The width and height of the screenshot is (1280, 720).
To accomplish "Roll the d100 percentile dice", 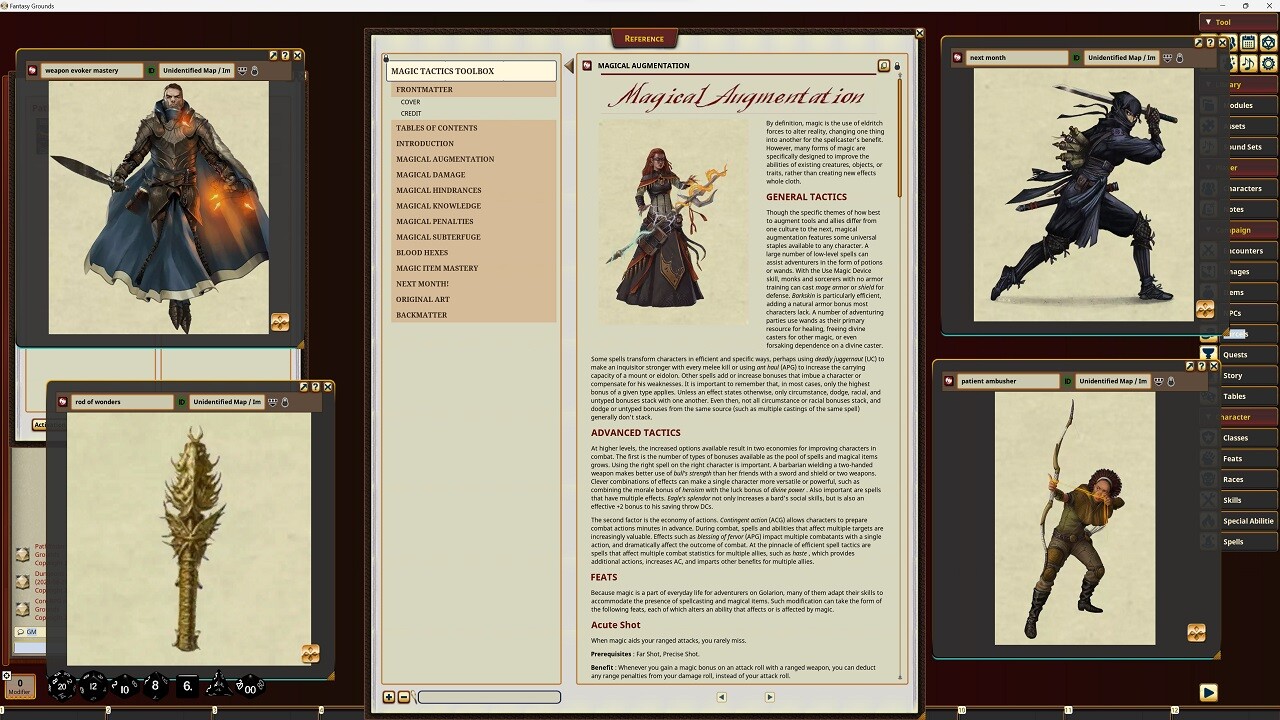I will pos(249,686).
